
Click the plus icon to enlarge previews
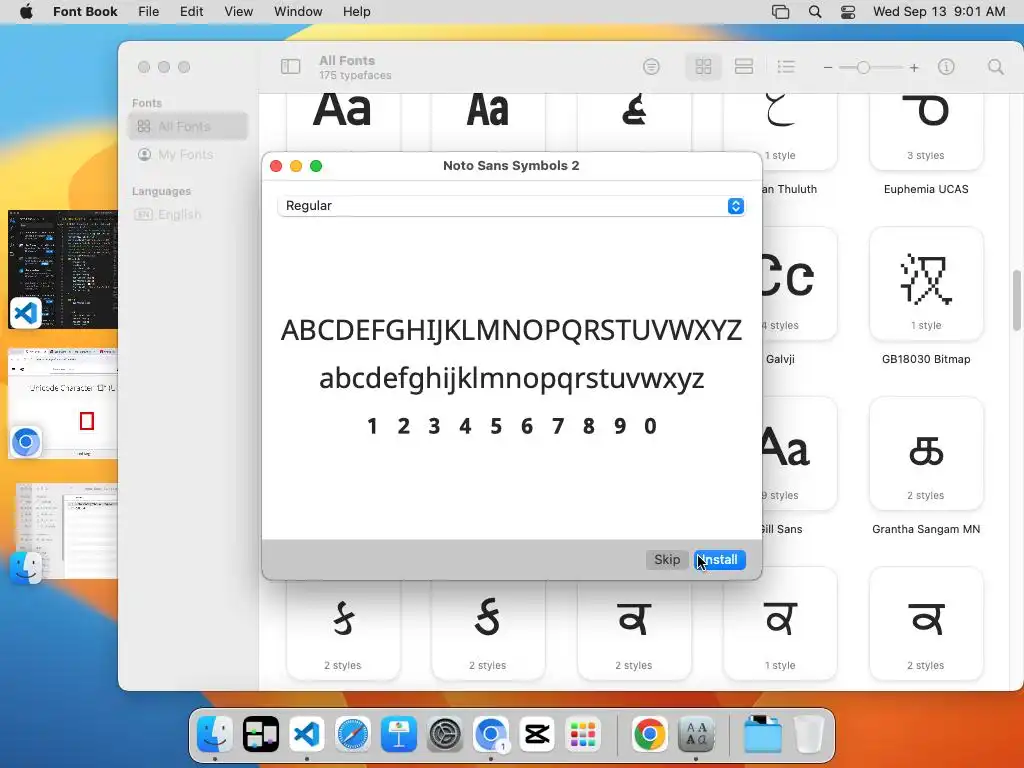[x=914, y=67]
